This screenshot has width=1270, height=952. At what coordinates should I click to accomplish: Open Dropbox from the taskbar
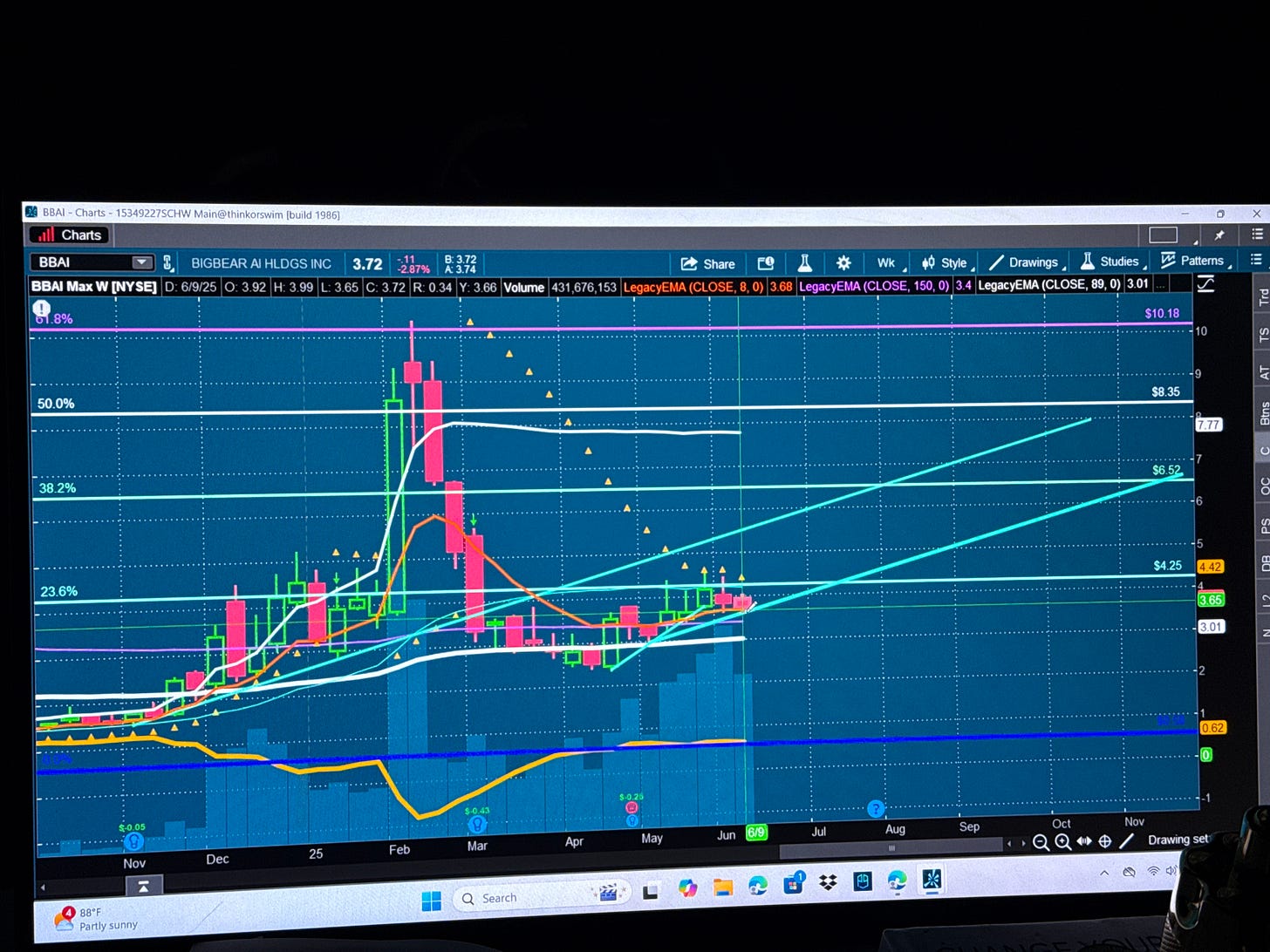pyautogui.click(x=828, y=883)
